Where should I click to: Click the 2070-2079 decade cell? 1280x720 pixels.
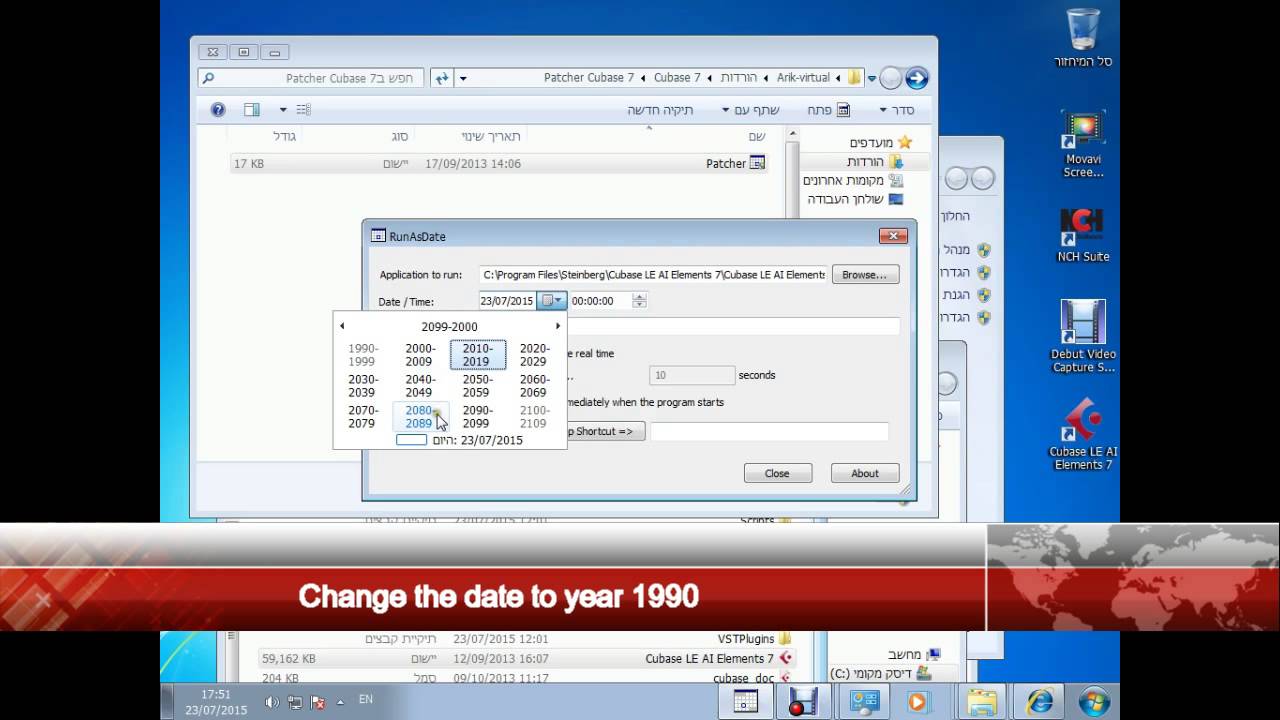(x=363, y=417)
